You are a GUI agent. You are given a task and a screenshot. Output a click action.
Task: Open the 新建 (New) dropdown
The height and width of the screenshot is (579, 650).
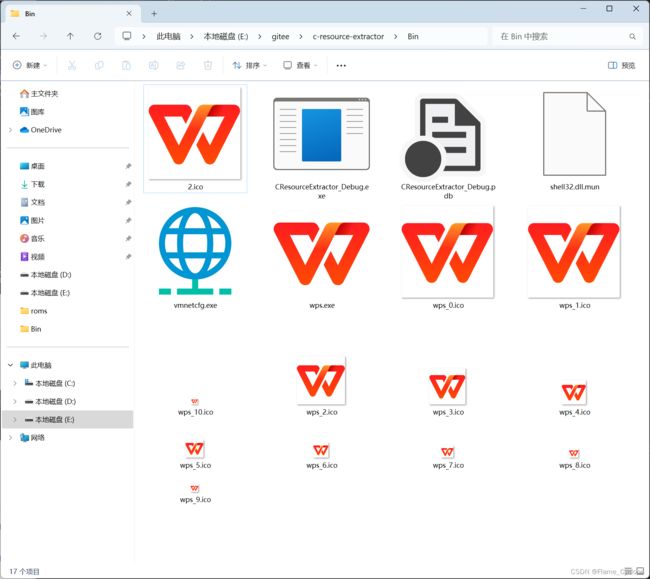(x=30, y=65)
